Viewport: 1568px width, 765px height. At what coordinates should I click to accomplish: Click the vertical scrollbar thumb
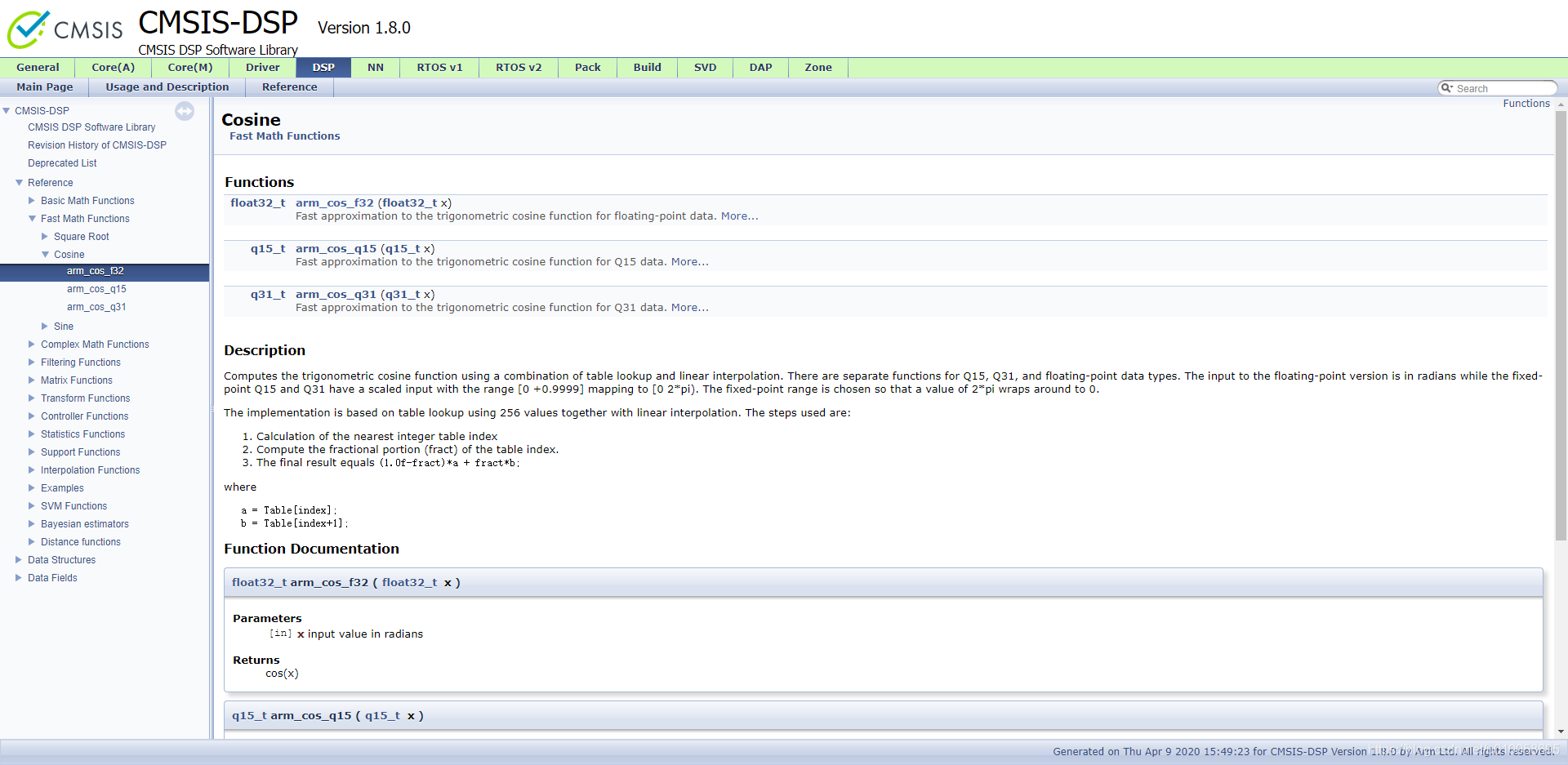coord(1561,325)
